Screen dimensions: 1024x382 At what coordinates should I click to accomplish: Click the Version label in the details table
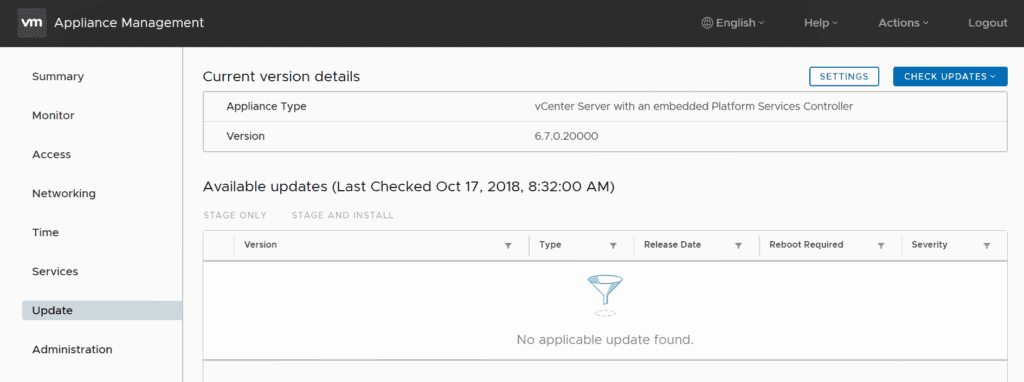tap(246, 136)
